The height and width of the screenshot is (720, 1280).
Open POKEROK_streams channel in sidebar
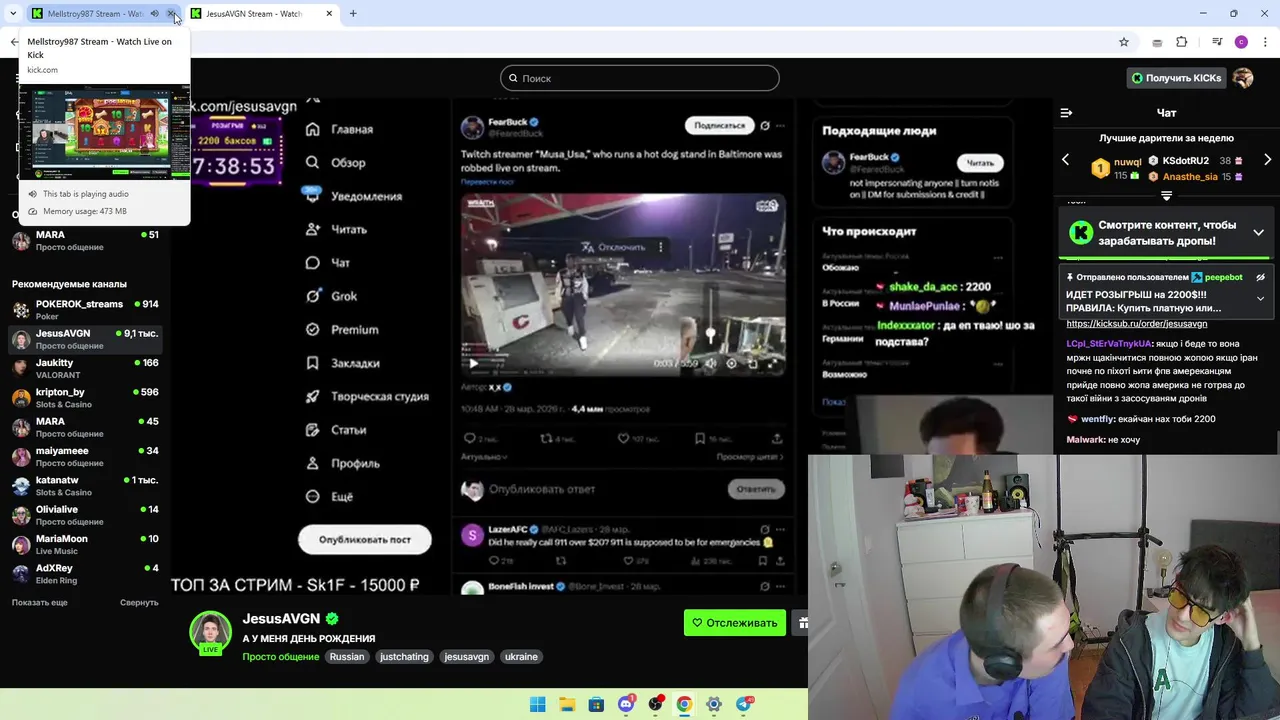coord(85,310)
